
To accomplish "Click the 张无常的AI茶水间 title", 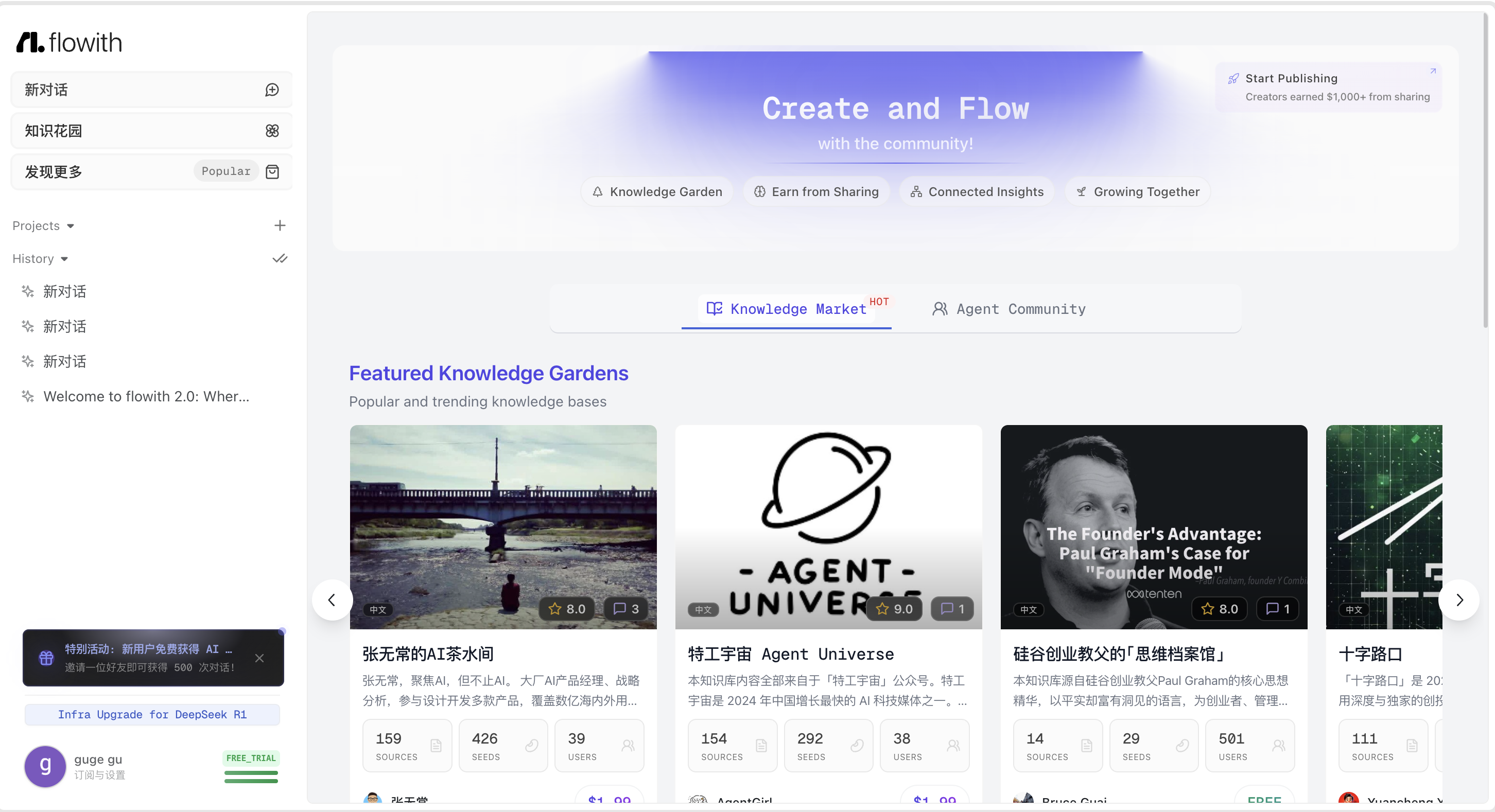I will pos(428,654).
